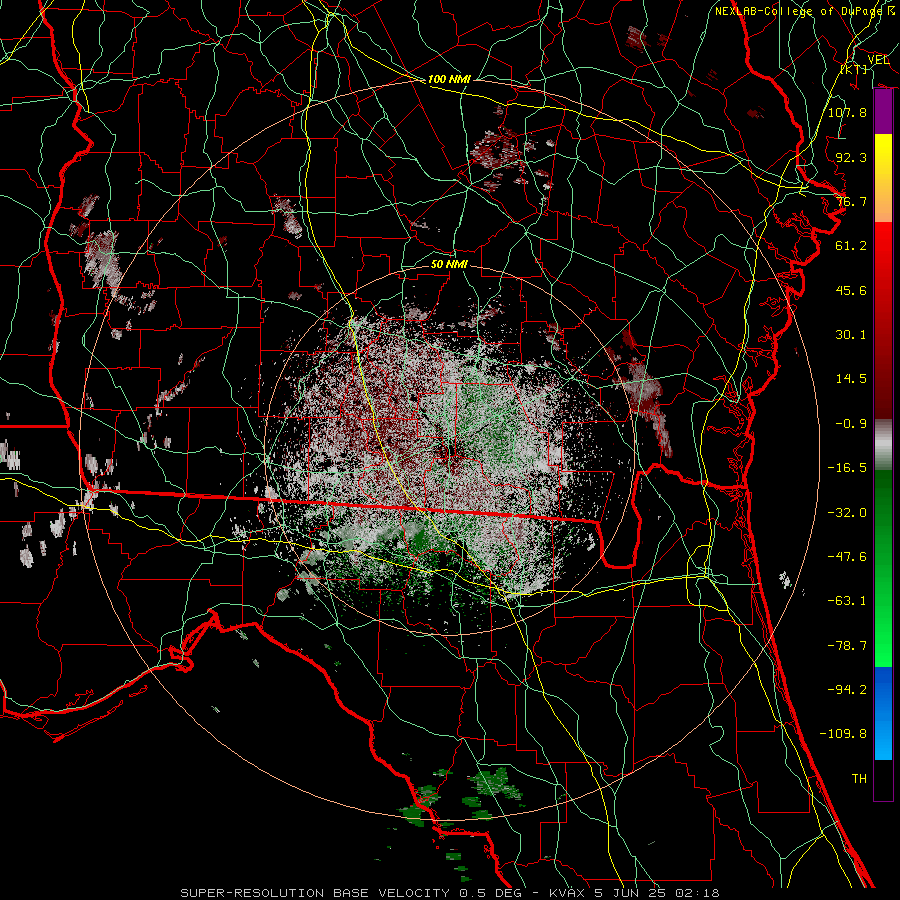Click the 45.6 velocity scale value
The height and width of the screenshot is (900, 900).
[x=851, y=290]
